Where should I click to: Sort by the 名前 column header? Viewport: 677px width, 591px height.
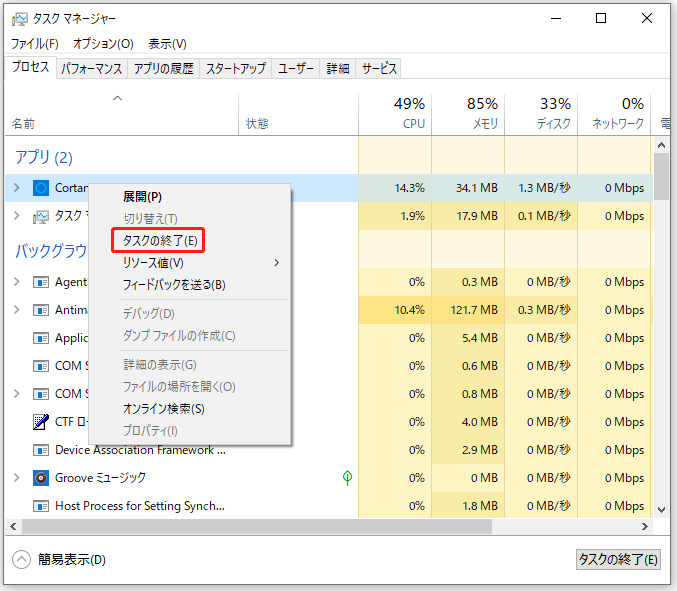click(x=121, y=114)
